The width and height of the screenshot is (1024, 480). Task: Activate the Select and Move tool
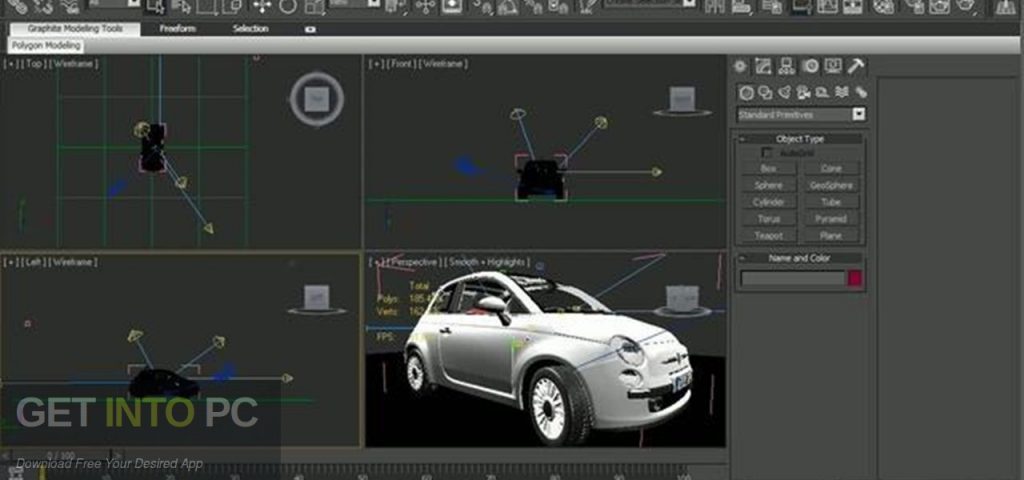[262, 7]
